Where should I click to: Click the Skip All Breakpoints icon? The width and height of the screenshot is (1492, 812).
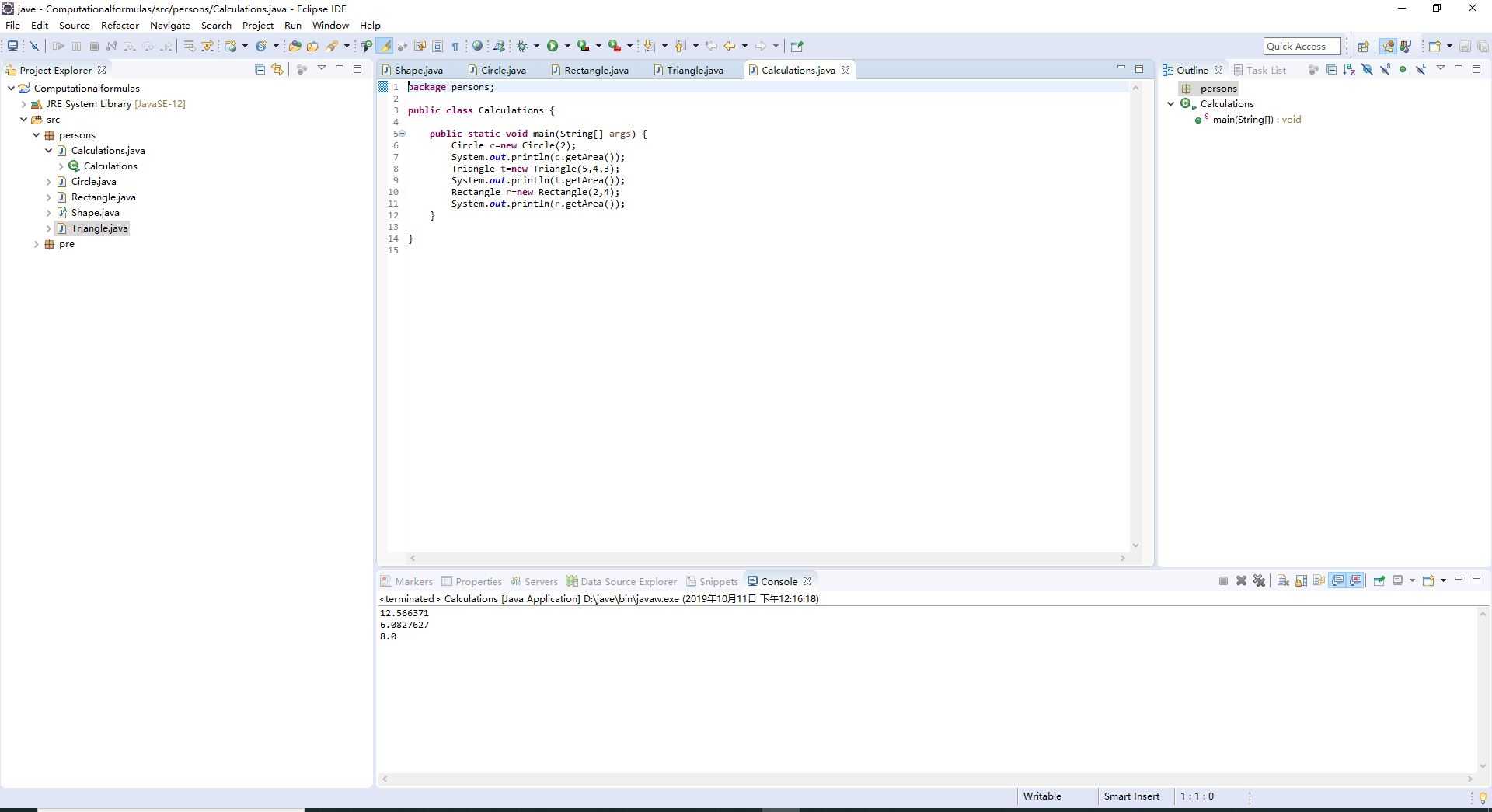pyautogui.click(x=34, y=46)
